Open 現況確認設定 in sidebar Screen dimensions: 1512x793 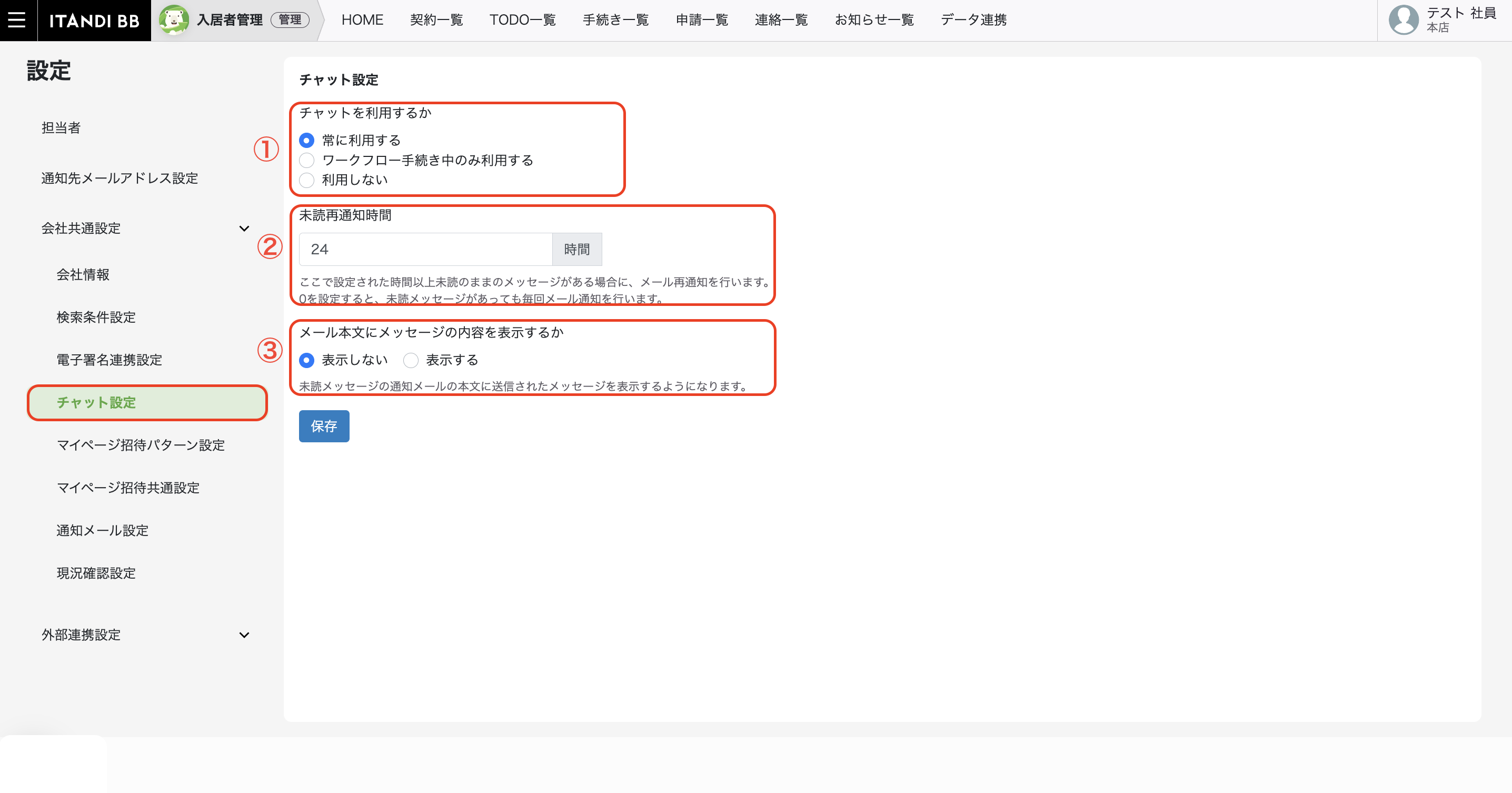pyautogui.click(x=96, y=573)
